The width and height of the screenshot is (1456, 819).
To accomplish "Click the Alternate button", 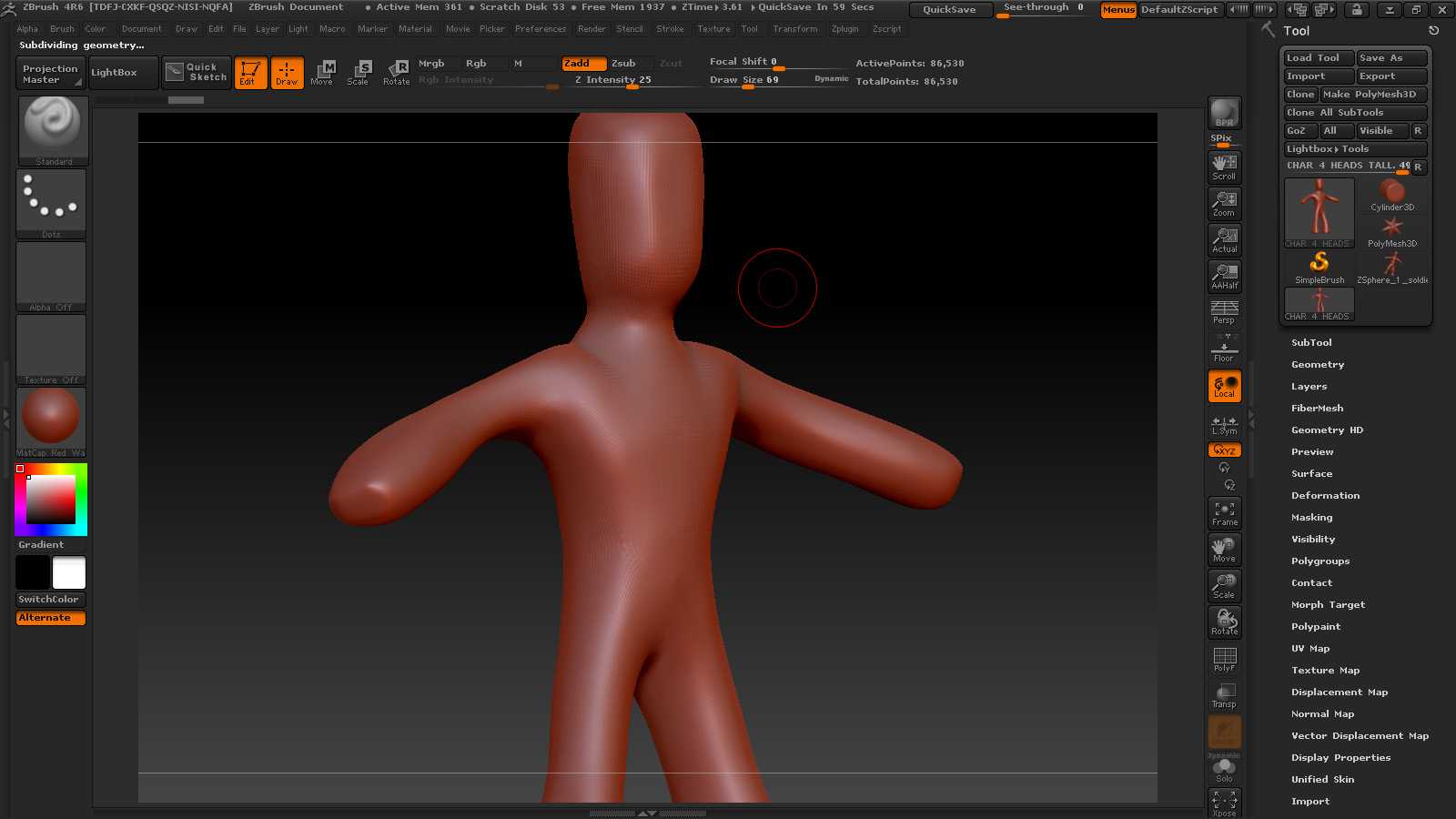I will tap(51, 618).
